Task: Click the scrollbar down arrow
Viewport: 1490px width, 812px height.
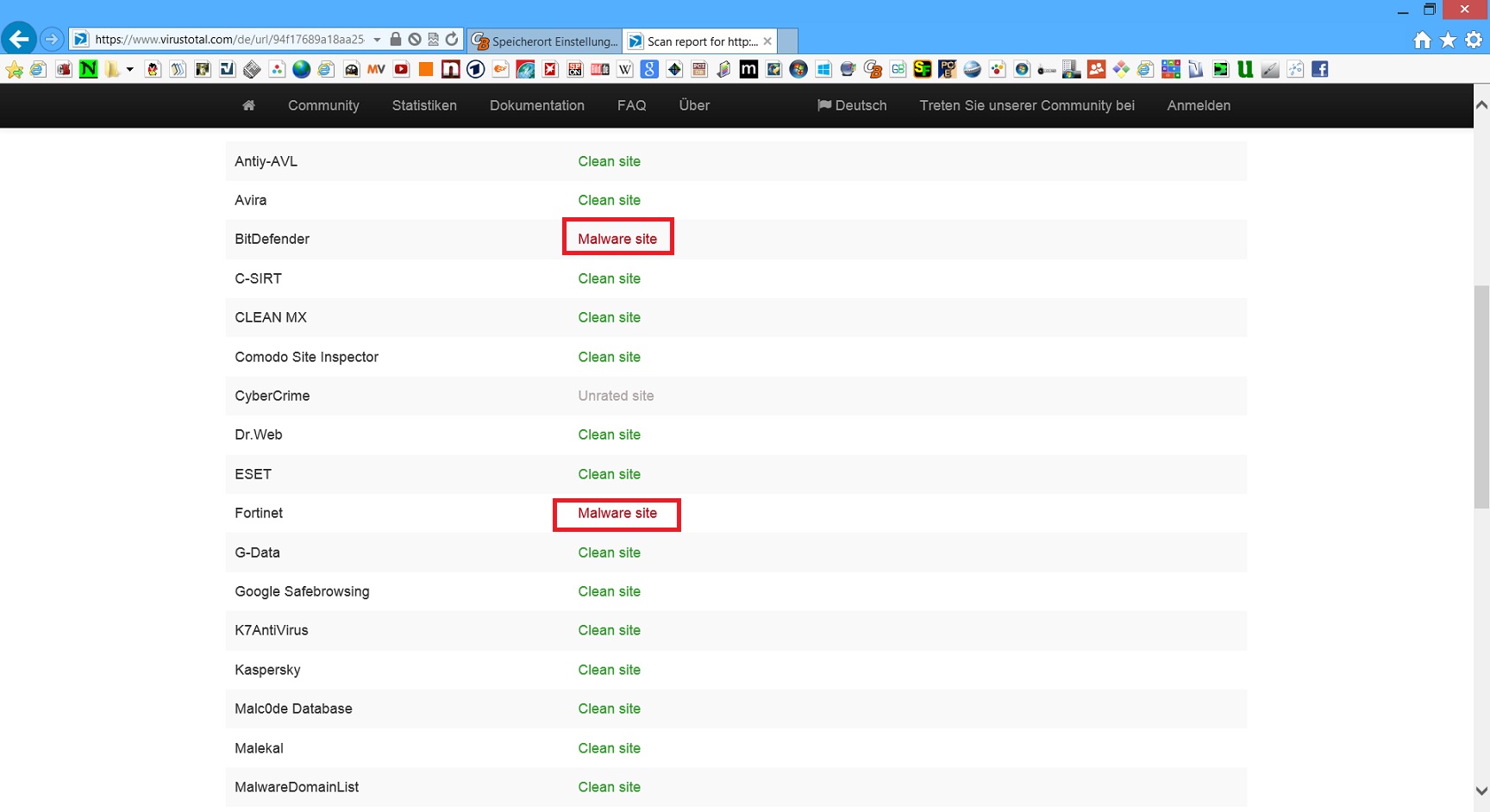Action: click(1481, 790)
